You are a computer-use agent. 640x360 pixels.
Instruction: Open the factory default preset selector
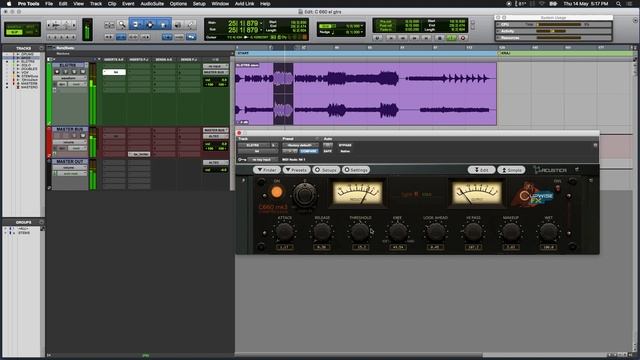point(300,145)
